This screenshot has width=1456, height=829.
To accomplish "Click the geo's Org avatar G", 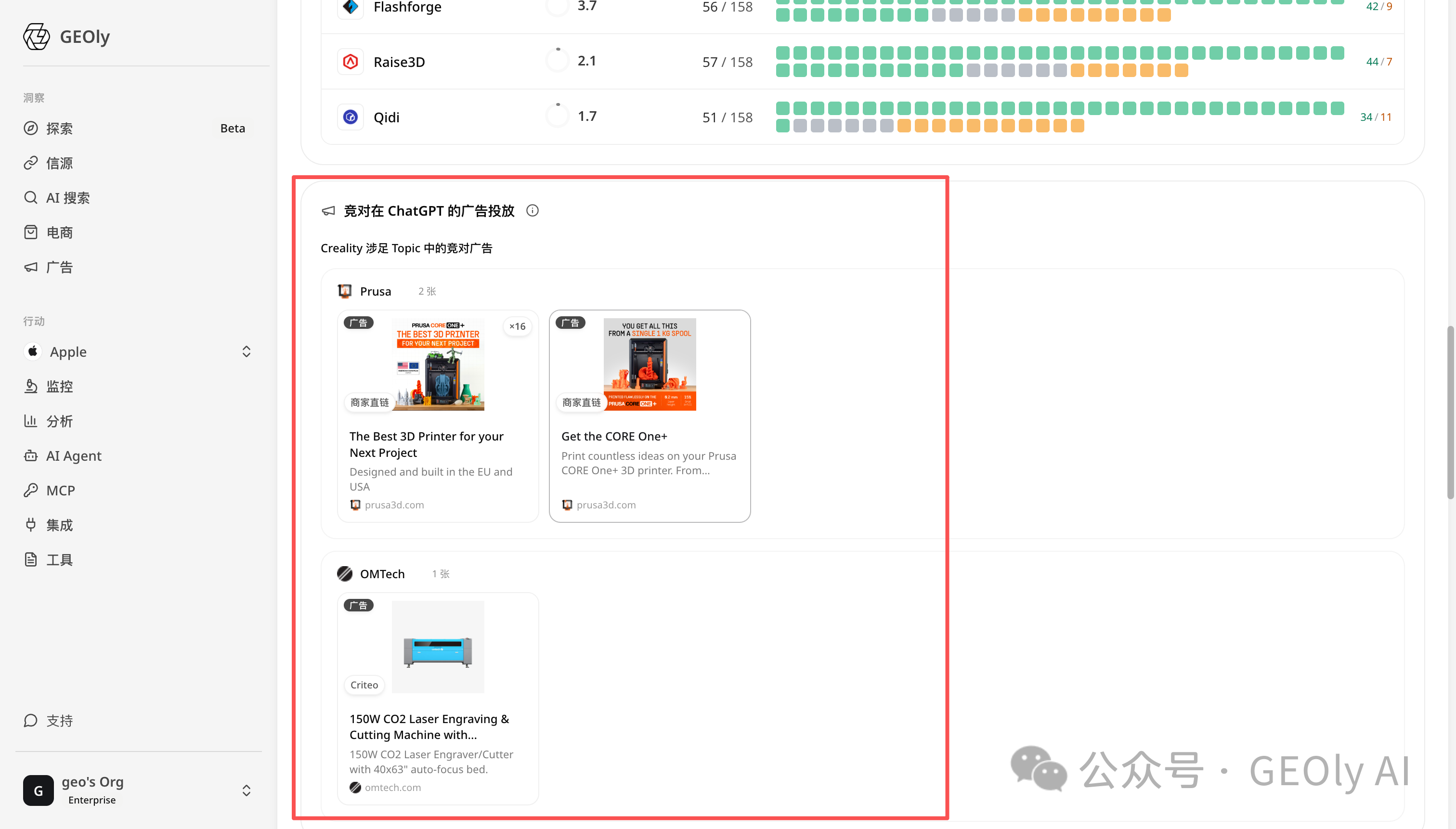I will tap(38, 790).
